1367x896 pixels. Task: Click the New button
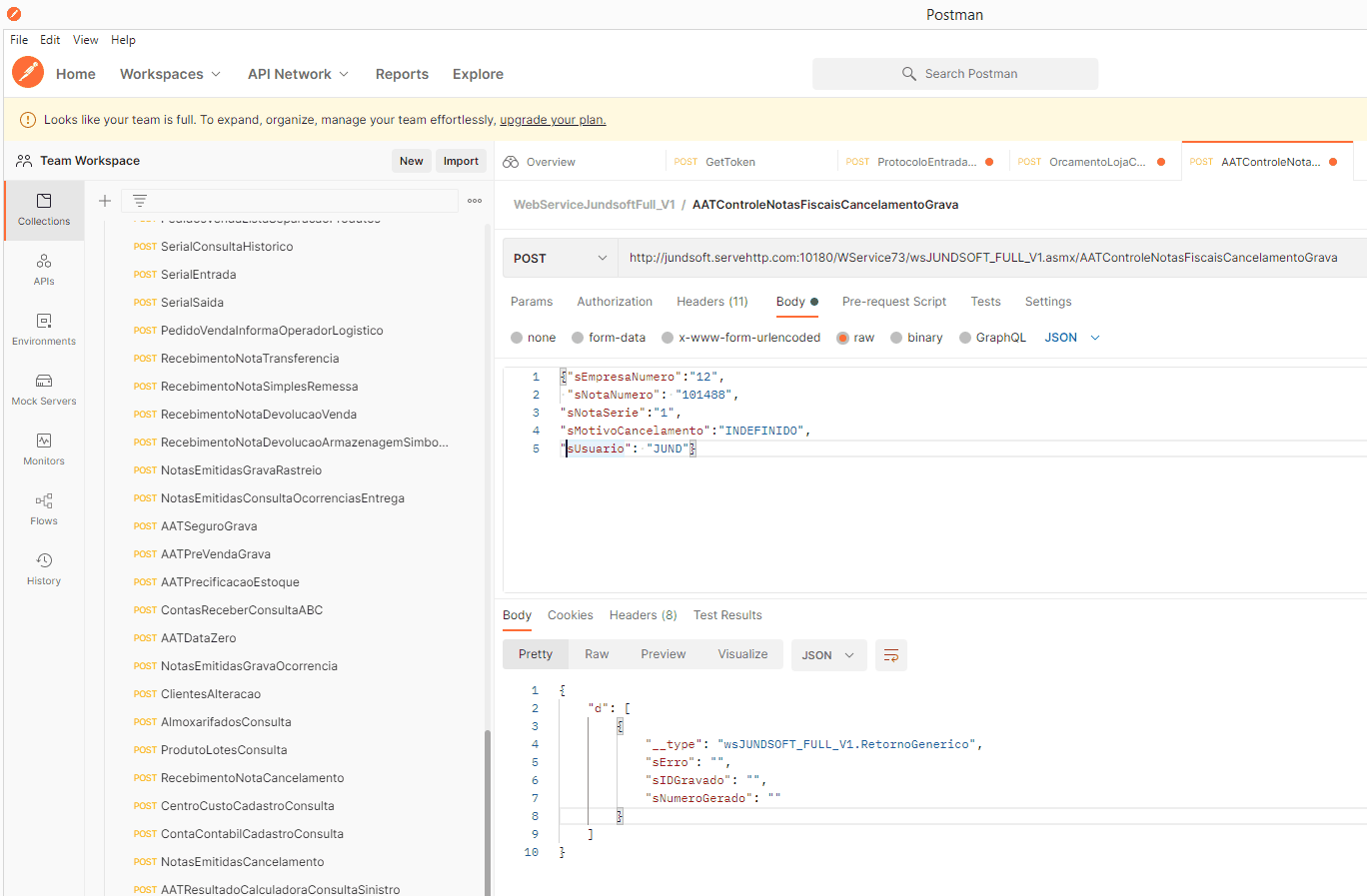(412, 161)
